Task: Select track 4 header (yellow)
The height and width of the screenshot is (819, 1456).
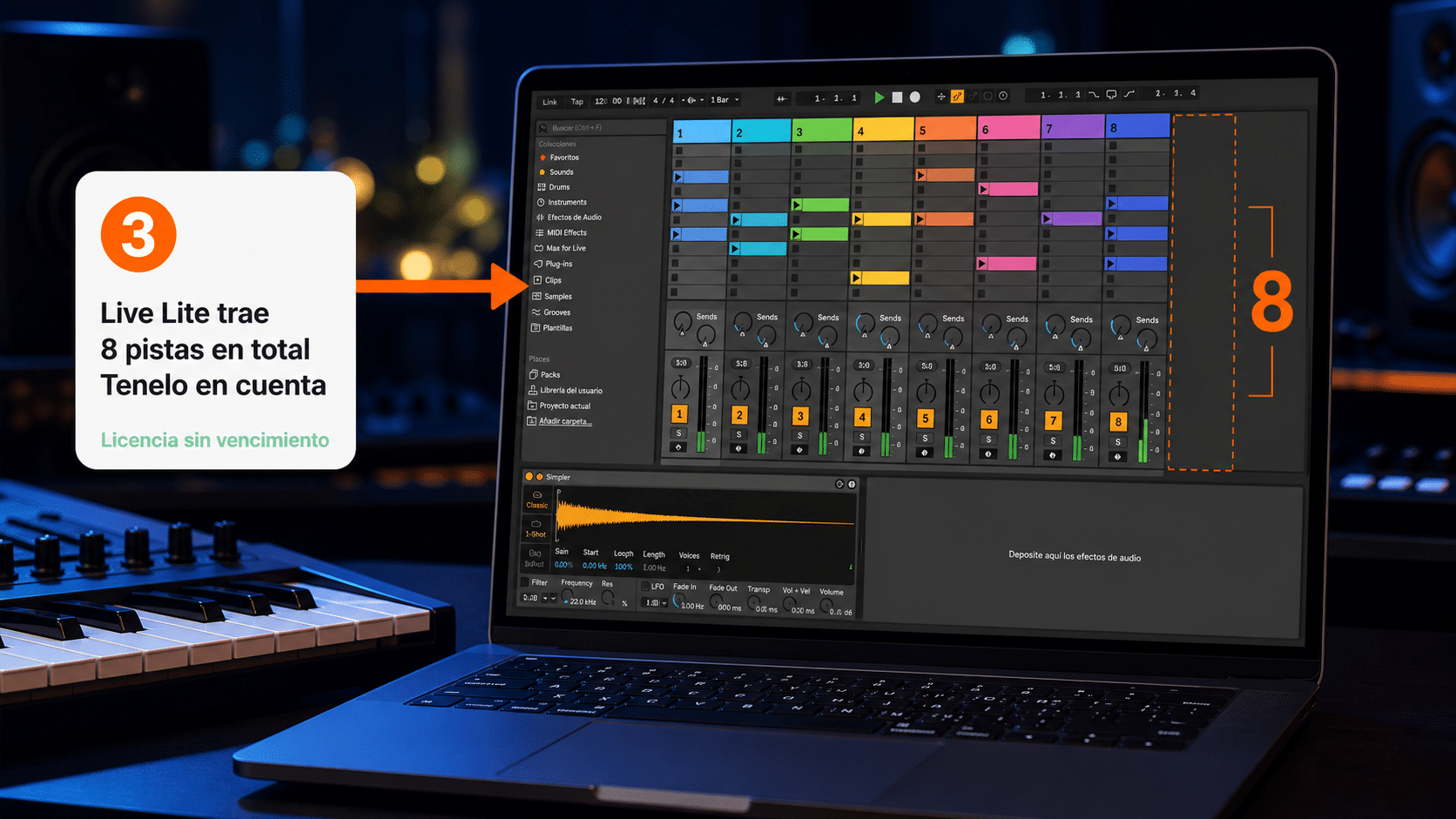Action: point(883,130)
